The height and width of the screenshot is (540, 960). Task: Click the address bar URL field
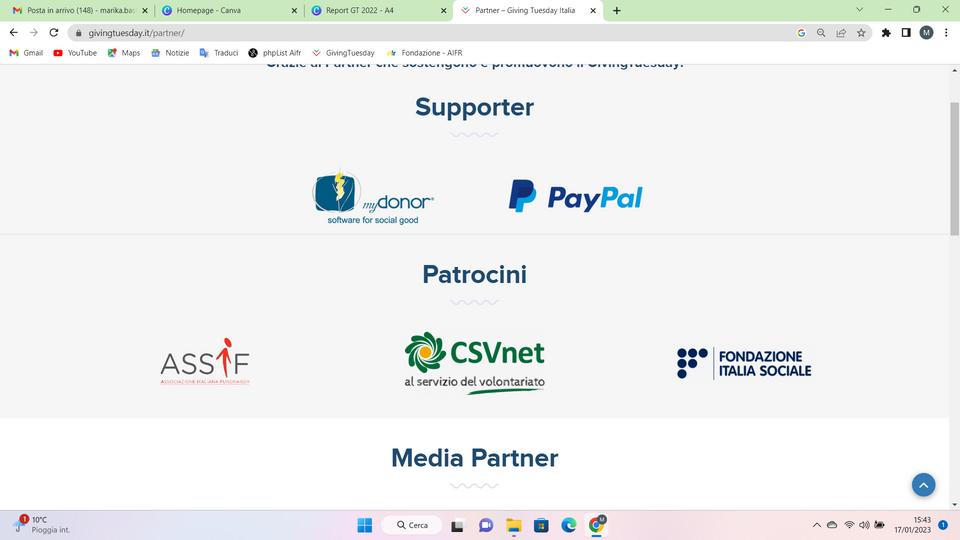(429, 33)
